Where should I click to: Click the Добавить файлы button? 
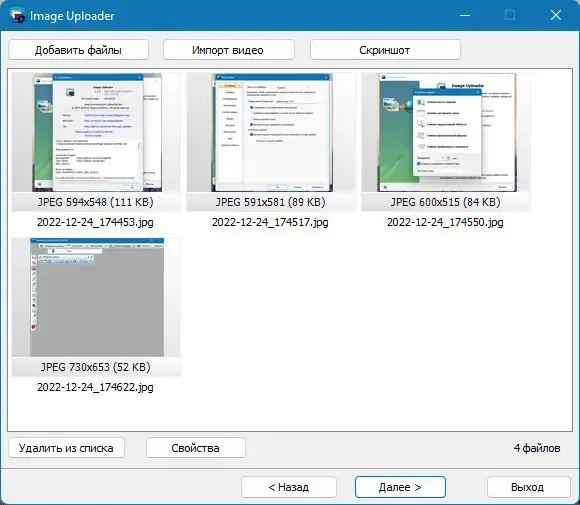coord(78,50)
